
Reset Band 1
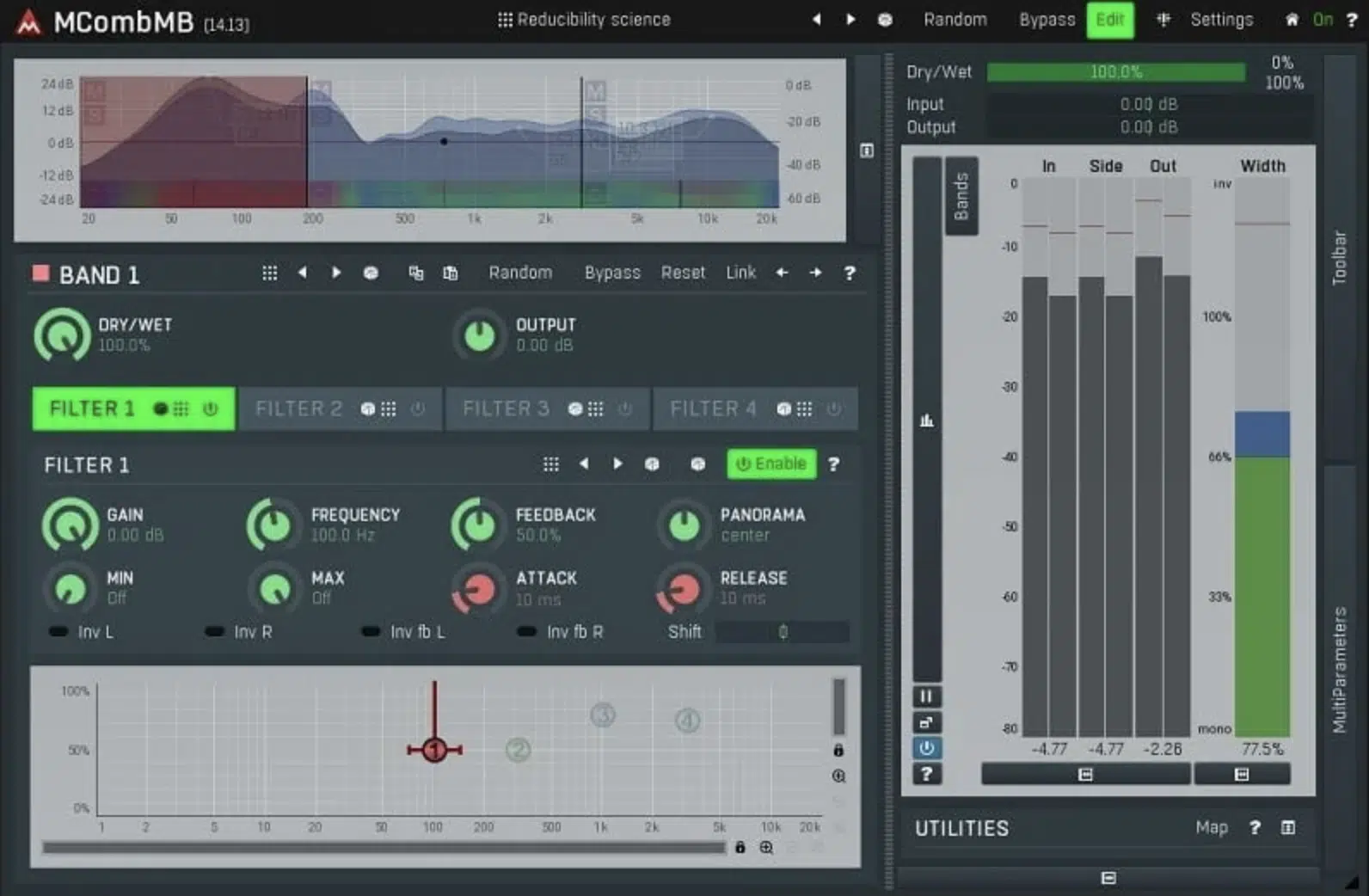pyautogui.click(x=683, y=273)
